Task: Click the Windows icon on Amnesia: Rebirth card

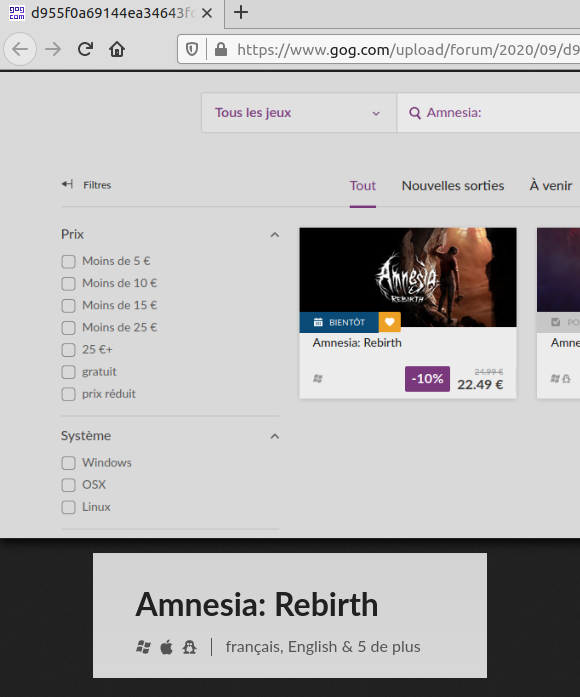Action: 318,379
